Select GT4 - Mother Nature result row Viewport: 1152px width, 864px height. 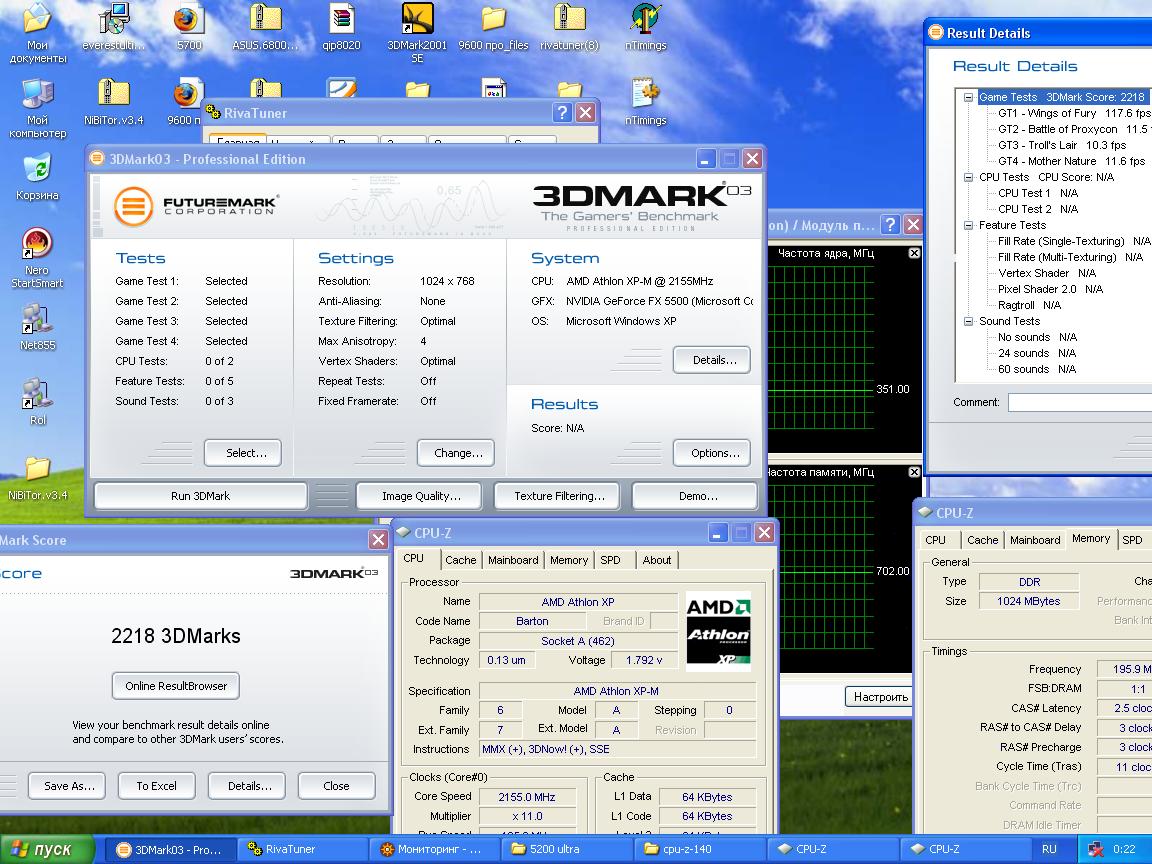click(x=1071, y=161)
